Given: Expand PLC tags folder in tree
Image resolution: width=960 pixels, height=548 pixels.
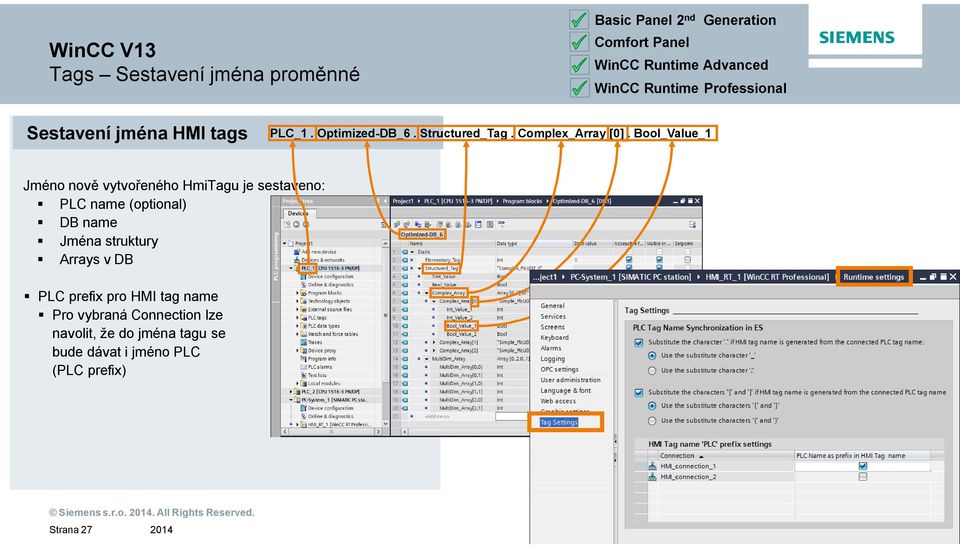Looking at the screenshot, I should coord(297,317).
